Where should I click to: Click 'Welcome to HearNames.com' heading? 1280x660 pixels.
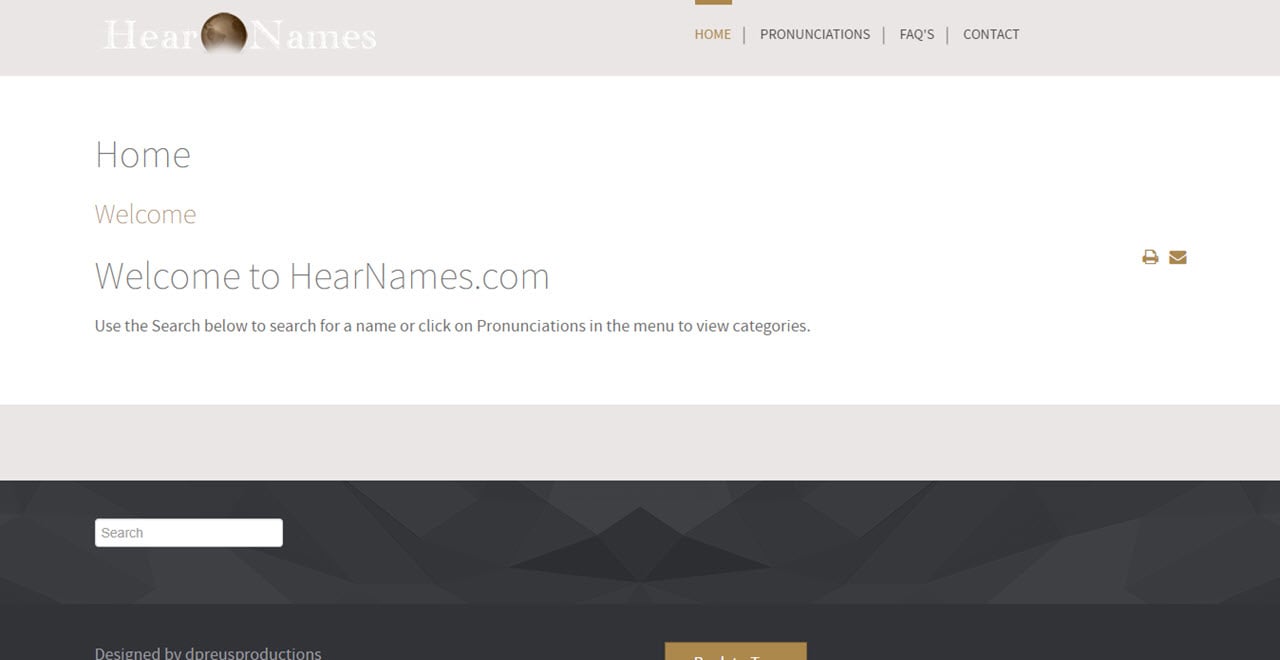(x=322, y=275)
